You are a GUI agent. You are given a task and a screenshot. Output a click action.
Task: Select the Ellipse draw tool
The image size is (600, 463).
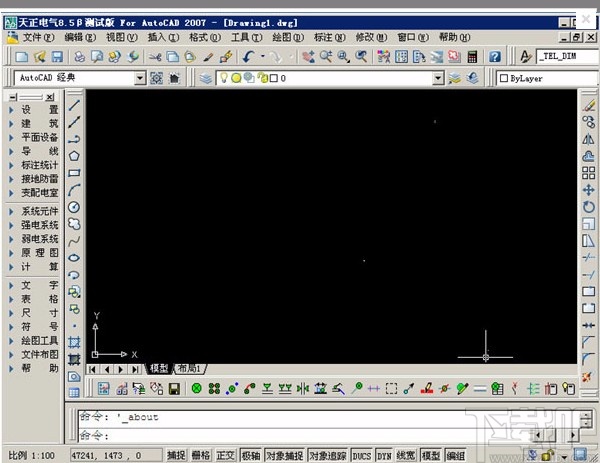click(74, 258)
